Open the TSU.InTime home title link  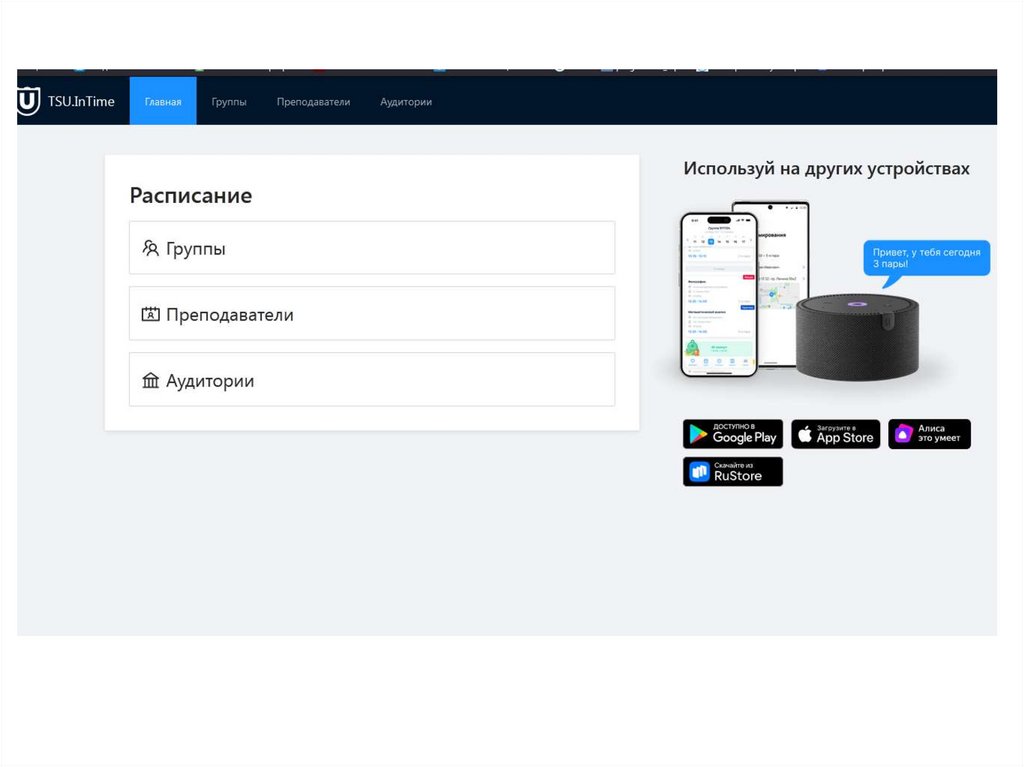pyautogui.click(x=81, y=101)
